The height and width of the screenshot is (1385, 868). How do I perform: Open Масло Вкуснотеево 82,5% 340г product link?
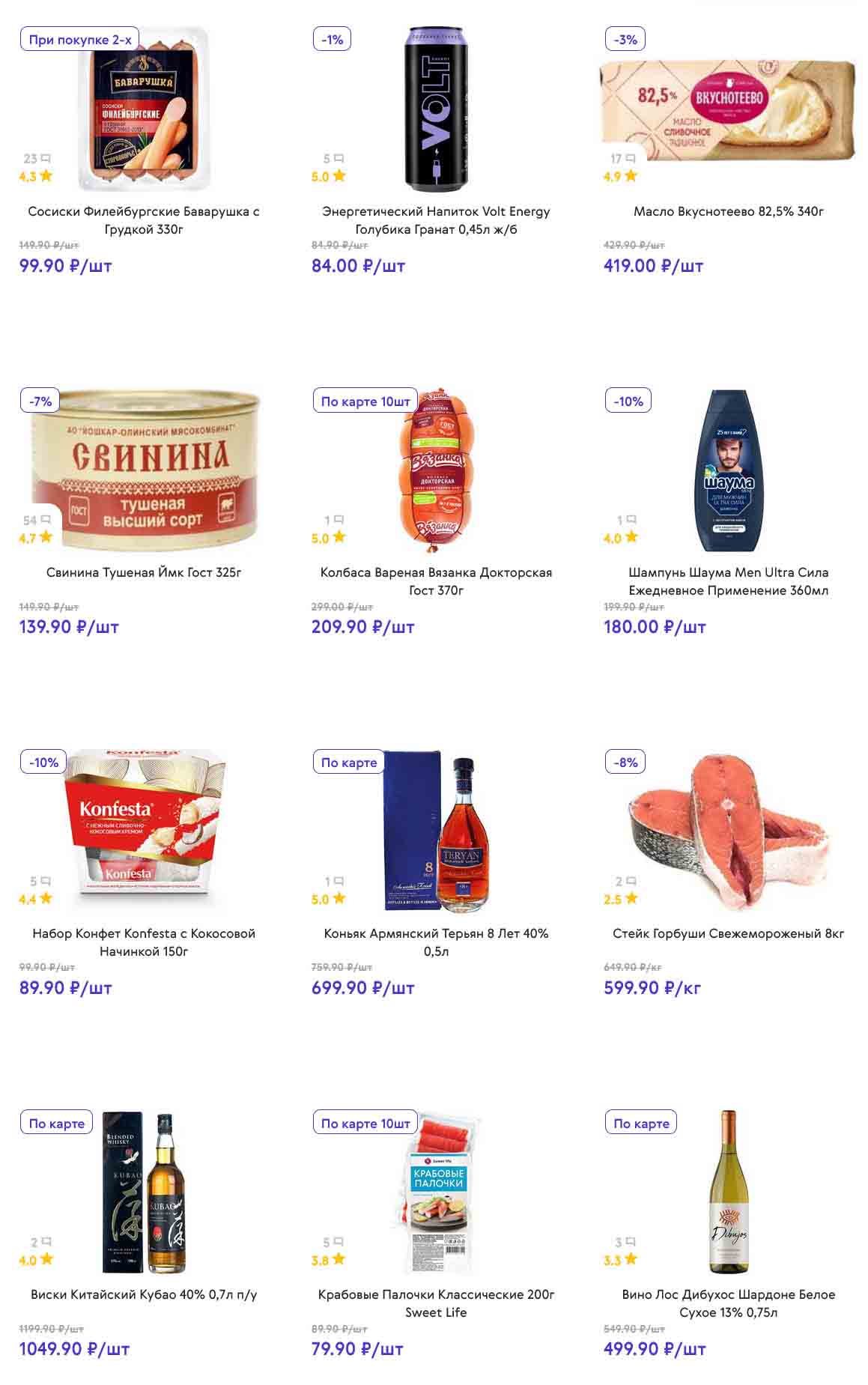coord(728,211)
